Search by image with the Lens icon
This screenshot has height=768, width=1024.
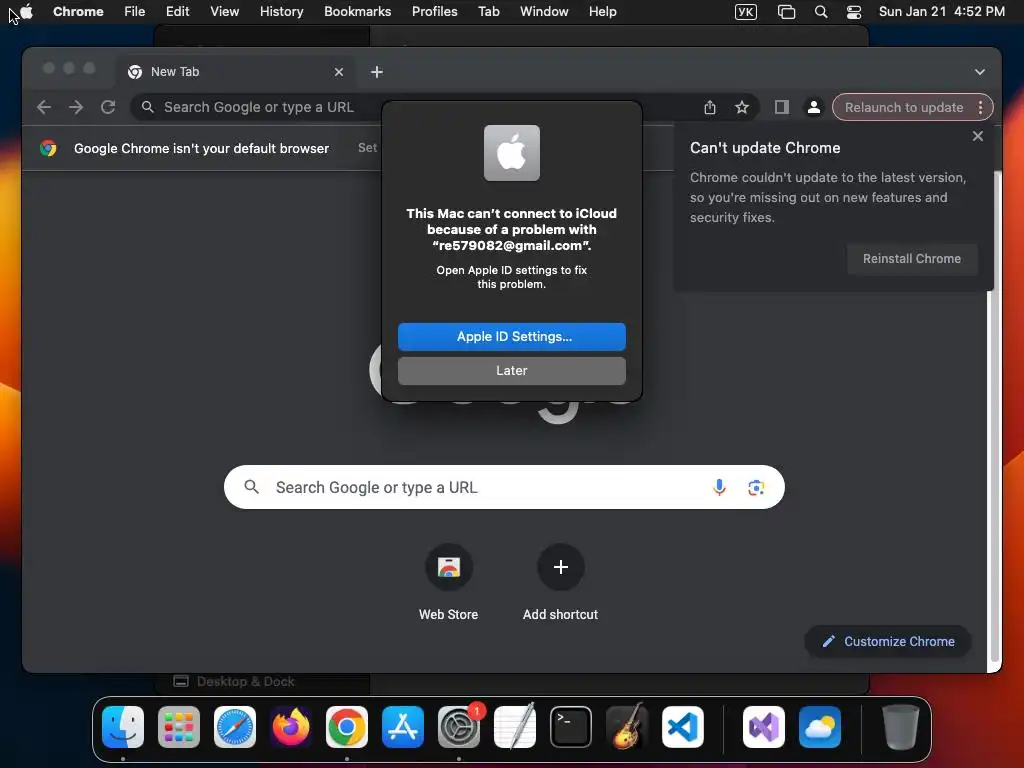(756, 487)
